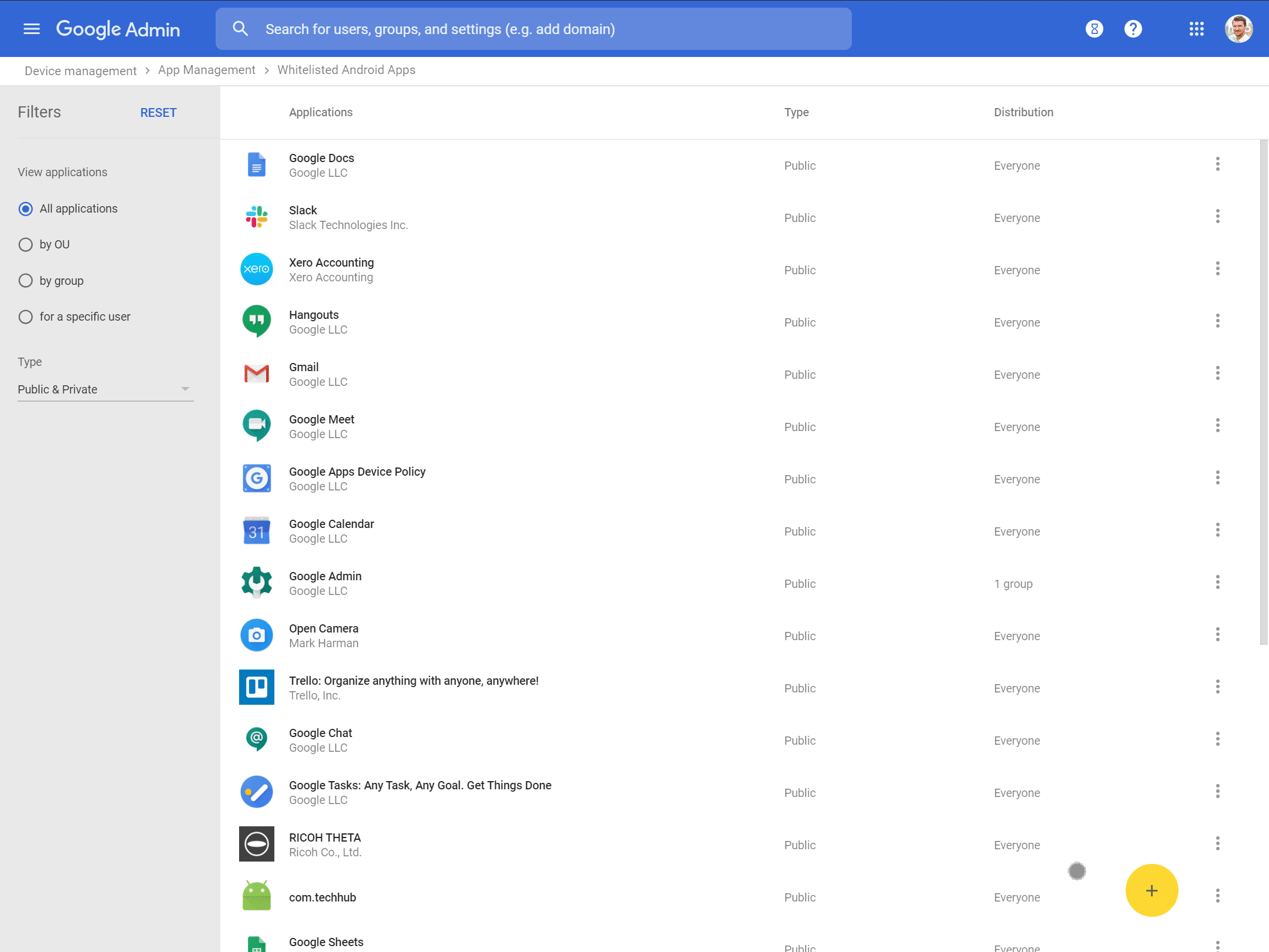Screen dimensions: 1269x952
Task: Open the Trello: Organize anything application name
Action: 414,681
